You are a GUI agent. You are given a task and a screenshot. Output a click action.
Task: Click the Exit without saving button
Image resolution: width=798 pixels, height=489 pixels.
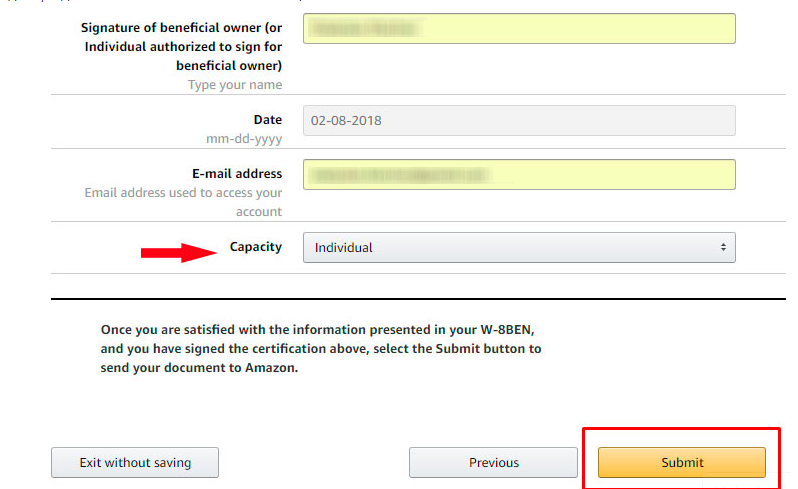pyautogui.click(x=135, y=462)
